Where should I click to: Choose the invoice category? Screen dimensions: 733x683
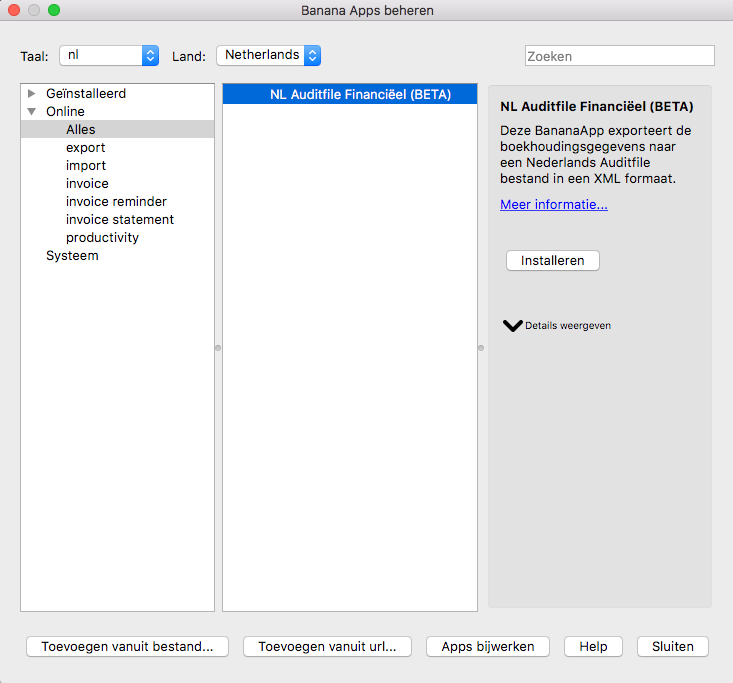click(x=87, y=184)
